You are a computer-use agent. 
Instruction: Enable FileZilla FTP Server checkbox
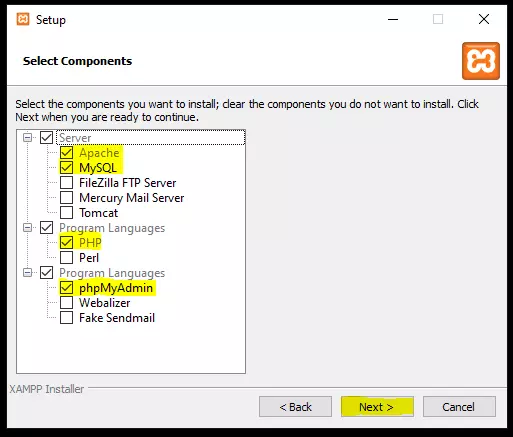point(66,183)
